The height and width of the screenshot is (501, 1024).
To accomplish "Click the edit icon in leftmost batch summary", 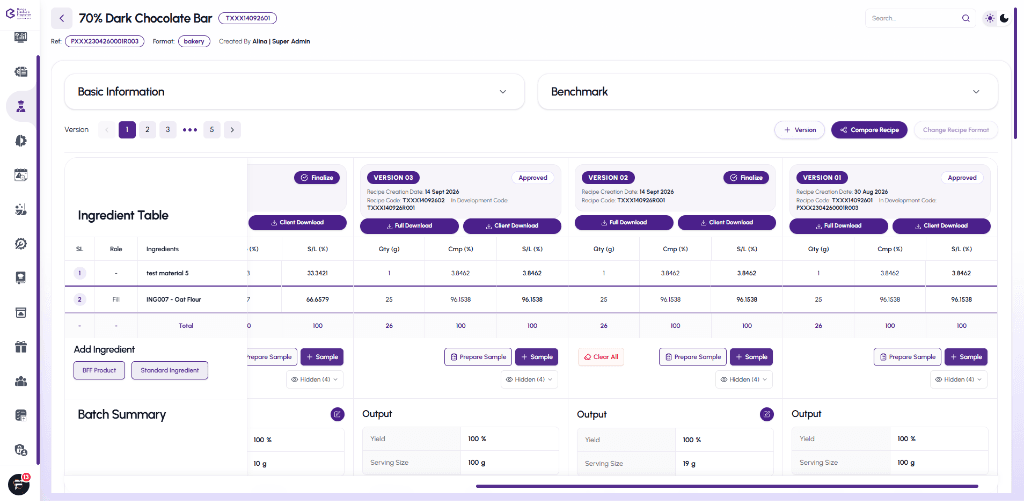I will click(x=337, y=414).
